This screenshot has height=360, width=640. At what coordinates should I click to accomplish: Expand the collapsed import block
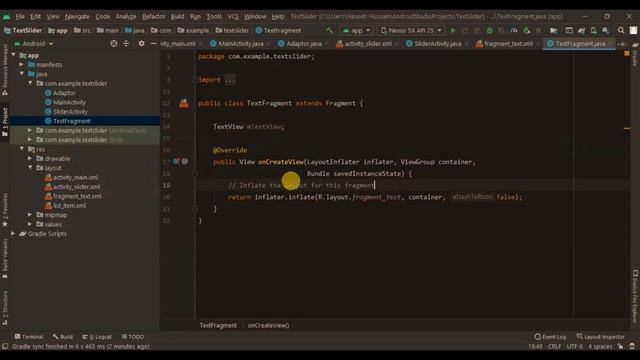click(230, 80)
